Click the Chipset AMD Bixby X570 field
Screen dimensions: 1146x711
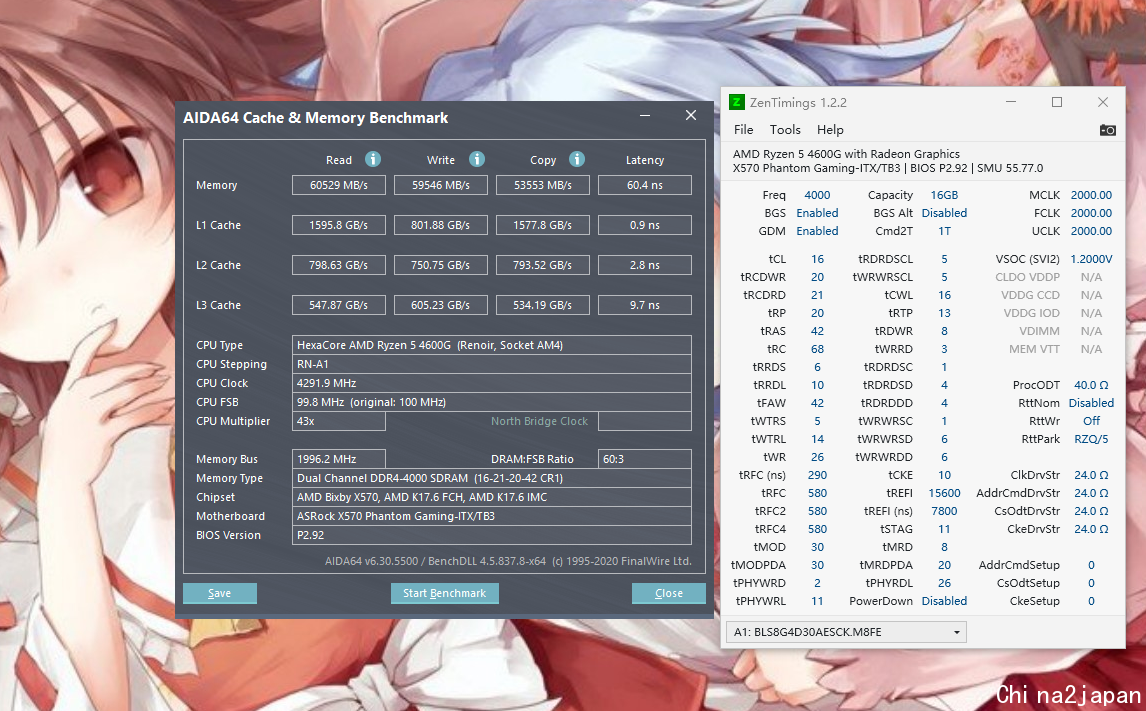(x=492, y=497)
